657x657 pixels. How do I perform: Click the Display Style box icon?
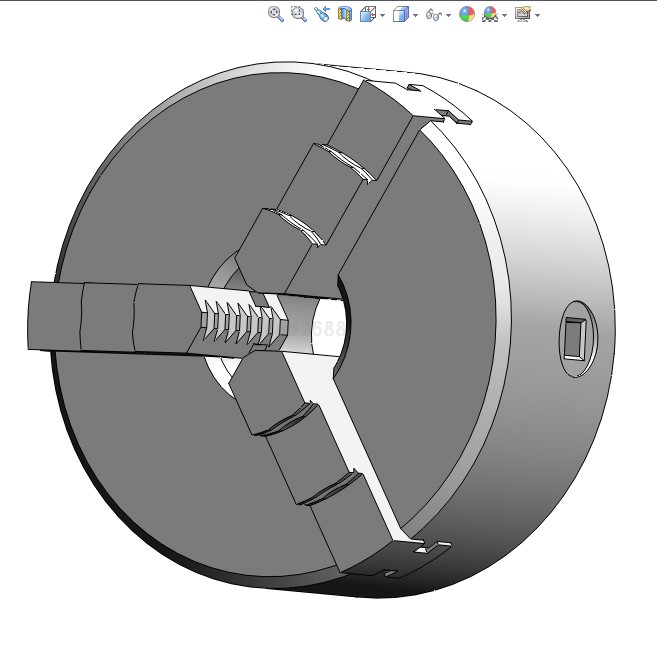400,14
